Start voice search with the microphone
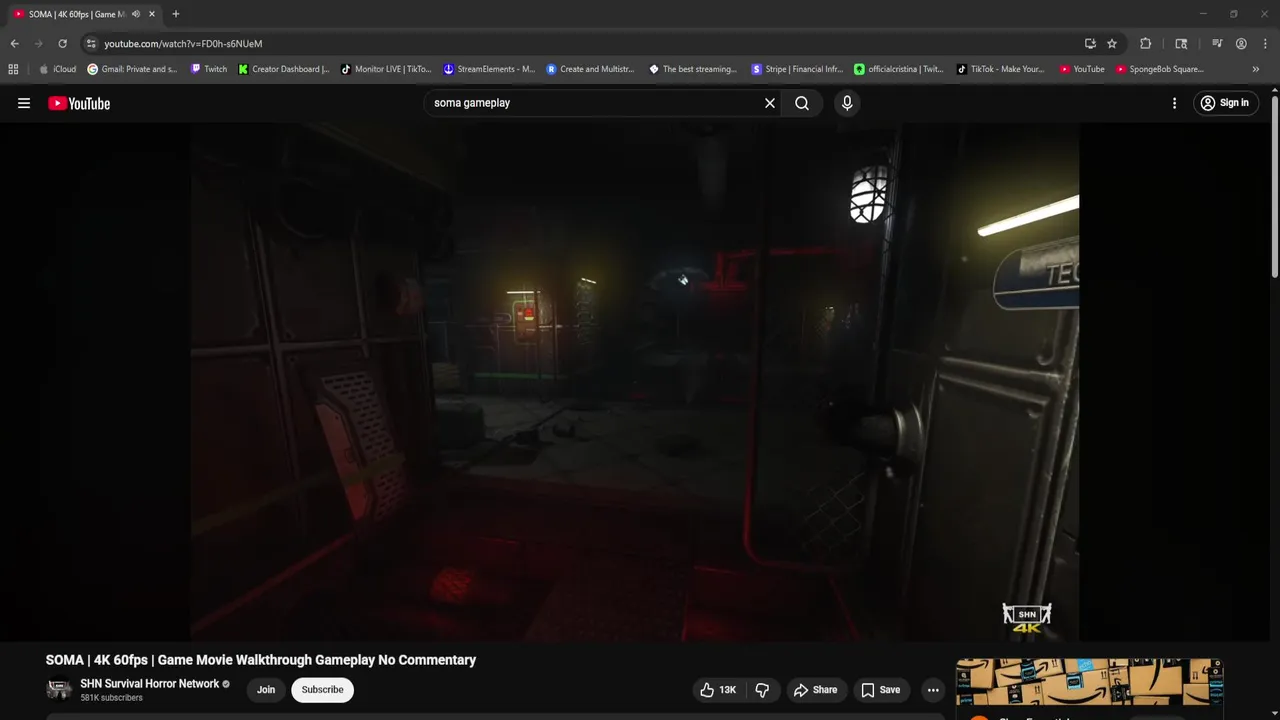Screen dimensions: 1280x720 (x=847, y=103)
